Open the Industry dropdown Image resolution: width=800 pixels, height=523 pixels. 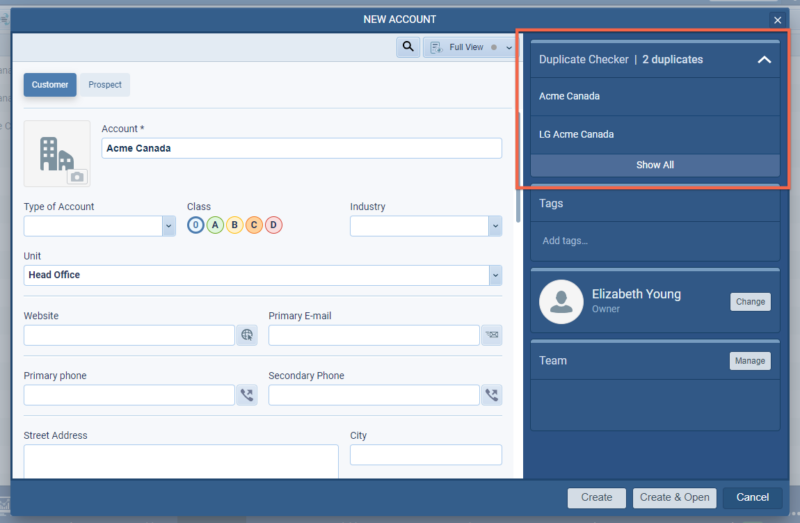pos(495,226)
